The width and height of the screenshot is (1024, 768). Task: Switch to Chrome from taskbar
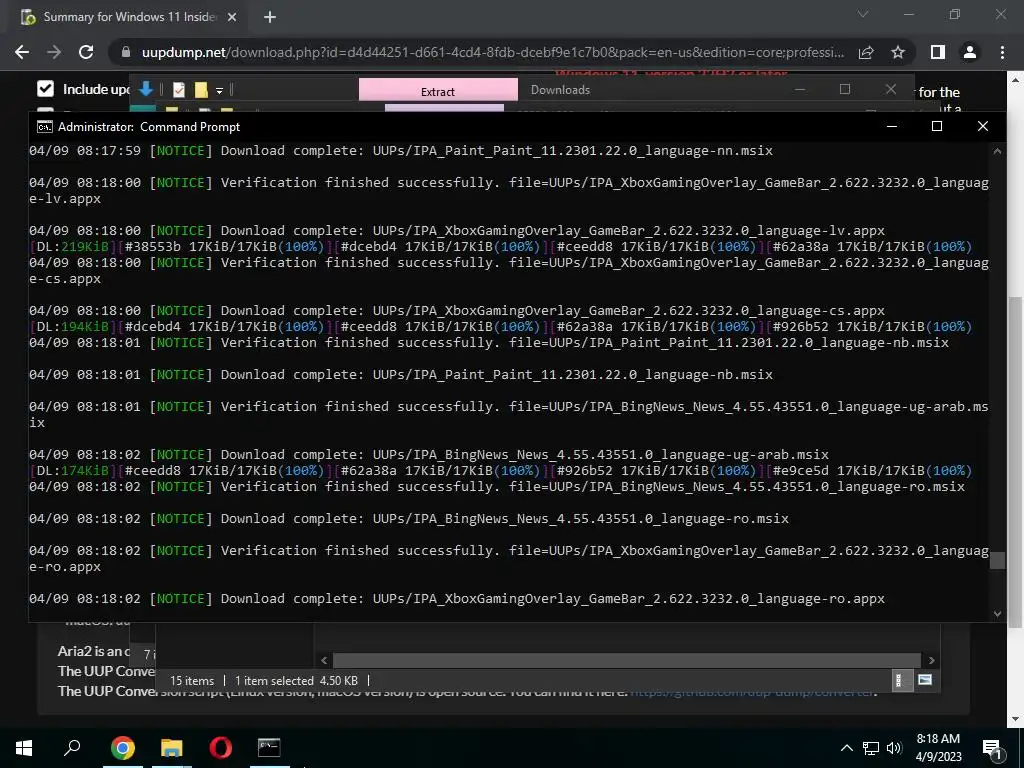[x=123, y=748]
